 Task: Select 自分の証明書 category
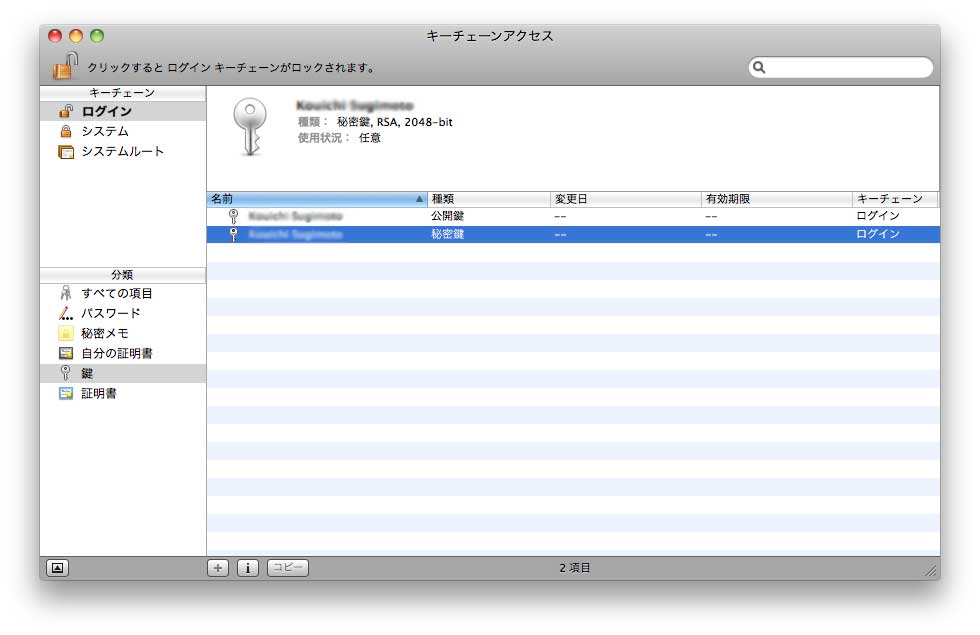click(x=116, y=353)
